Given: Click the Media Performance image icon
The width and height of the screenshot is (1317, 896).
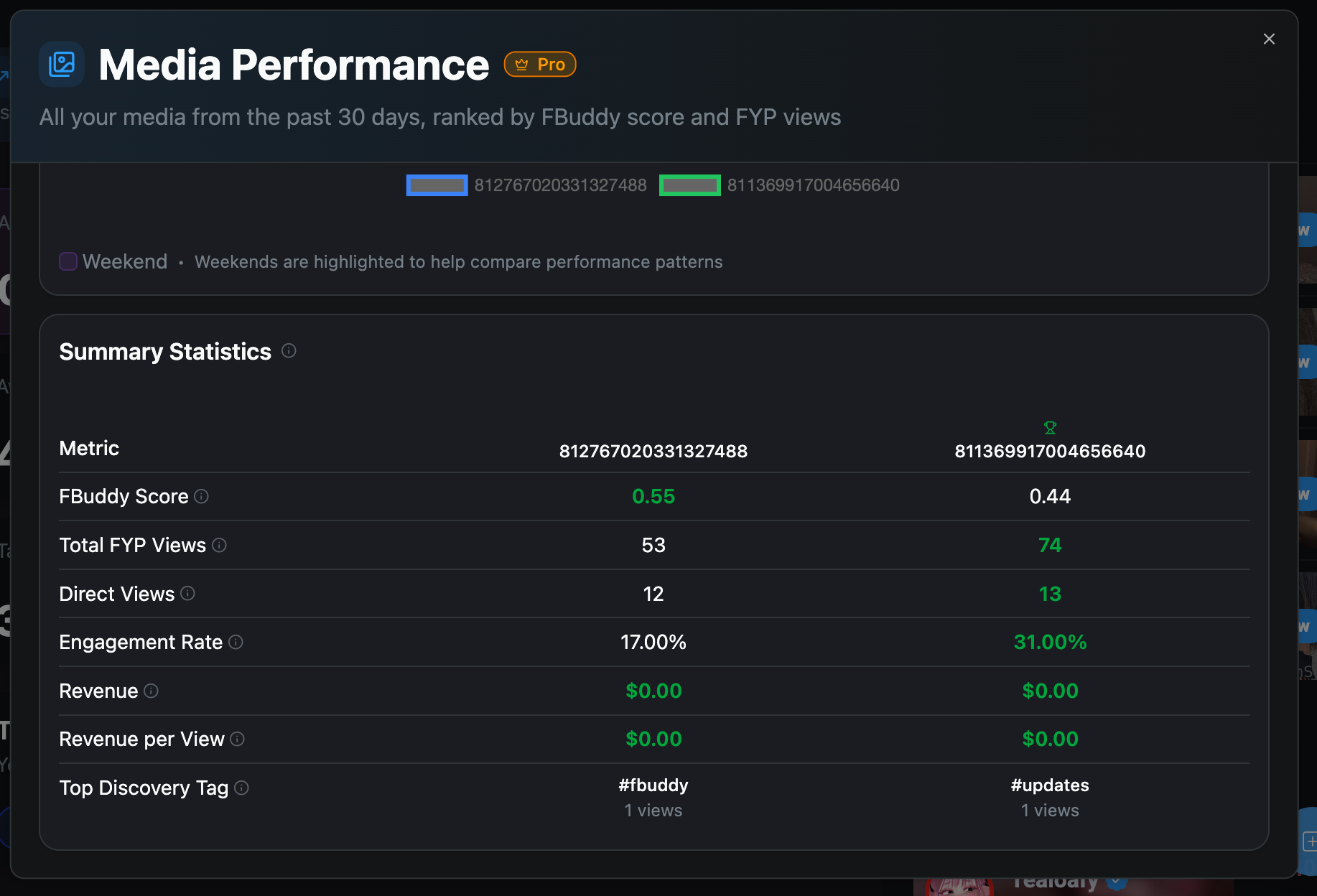Looking at the screenshot, I should (x=62, y=64).
